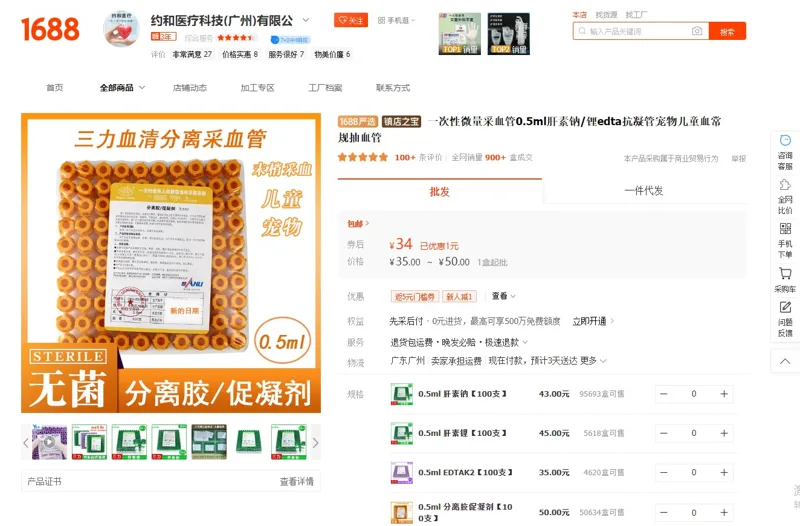Click the 举报 report link
The height and width of the screenshot is (526, 800).
pyautogui.click(x=738, y=159)
